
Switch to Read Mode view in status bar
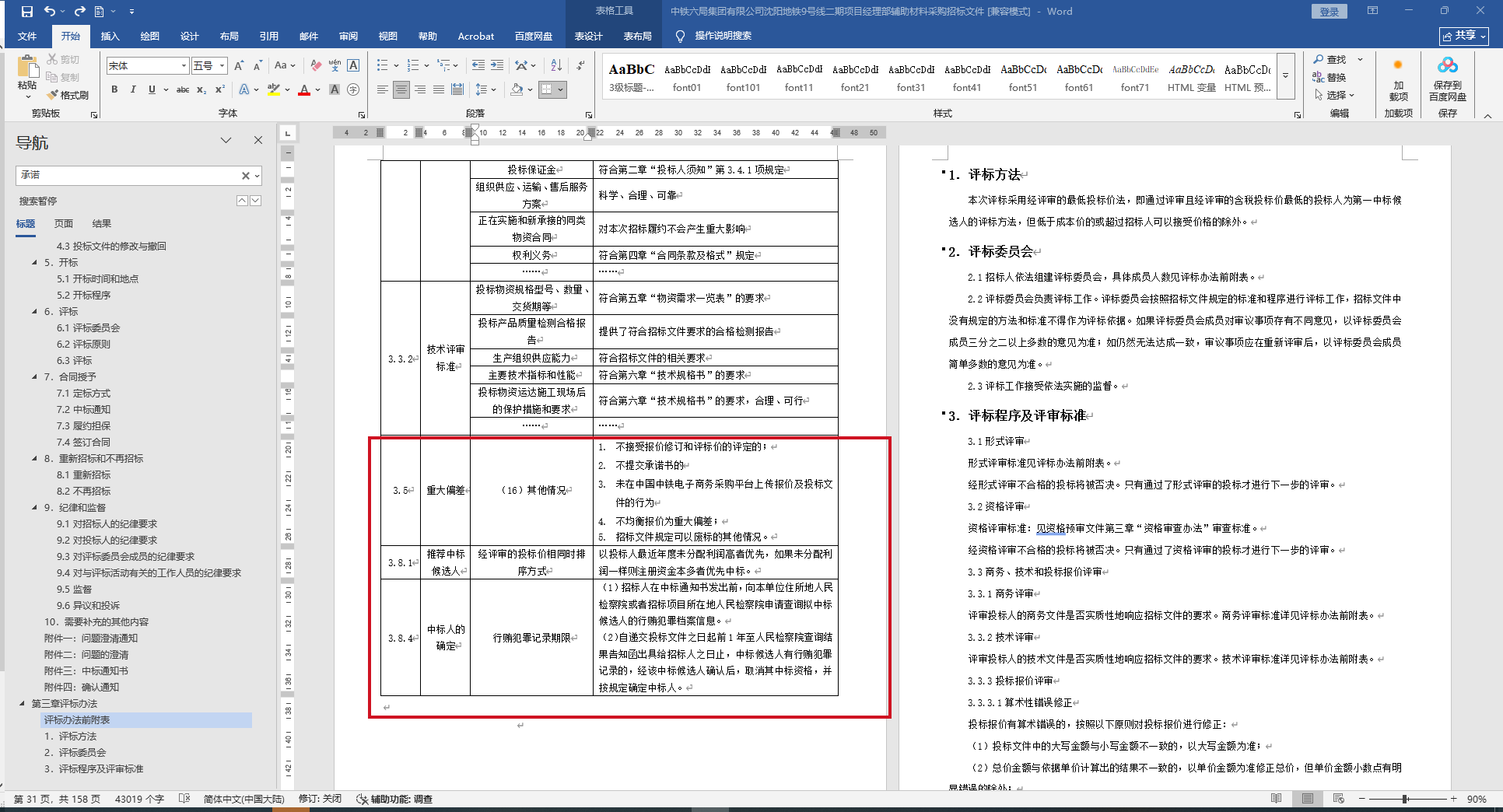[x=1276, y=799]
